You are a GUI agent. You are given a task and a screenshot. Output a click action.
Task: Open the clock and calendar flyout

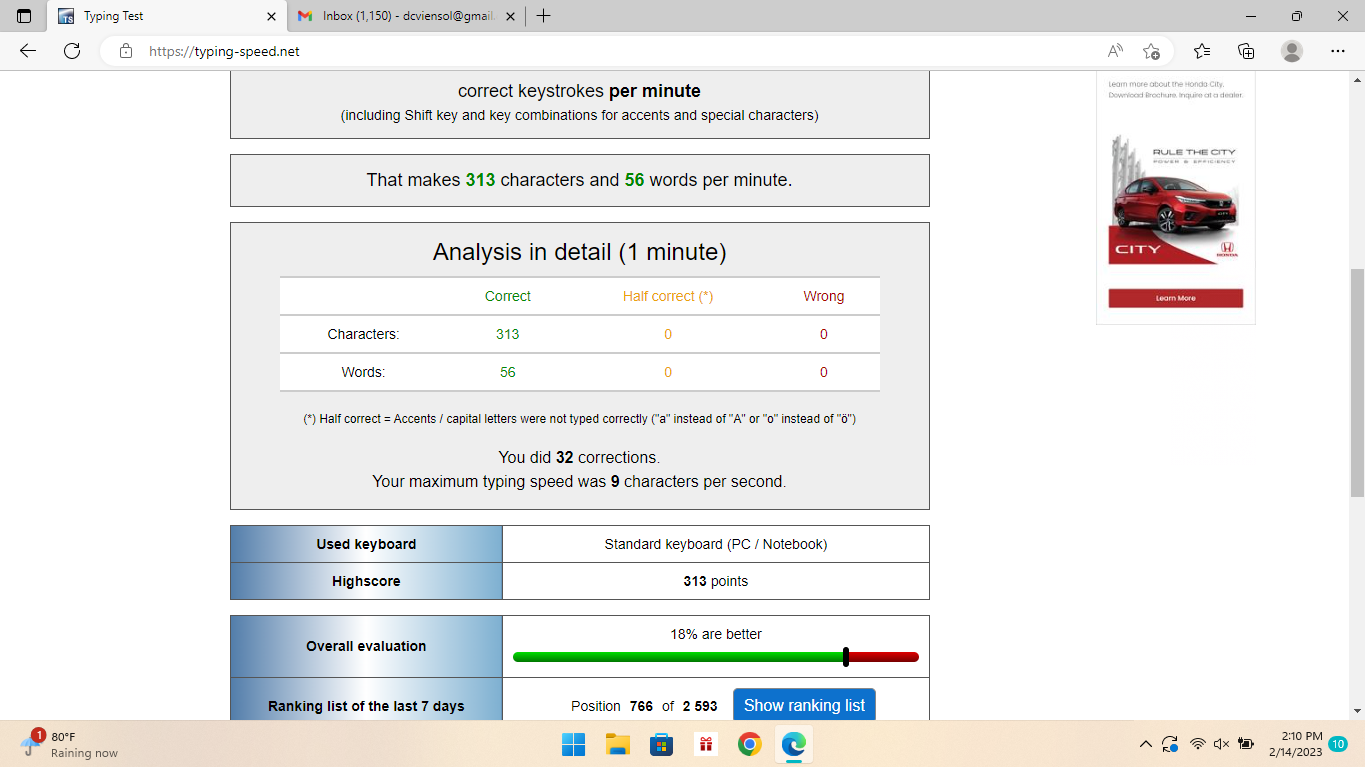tap(1296, 744)
